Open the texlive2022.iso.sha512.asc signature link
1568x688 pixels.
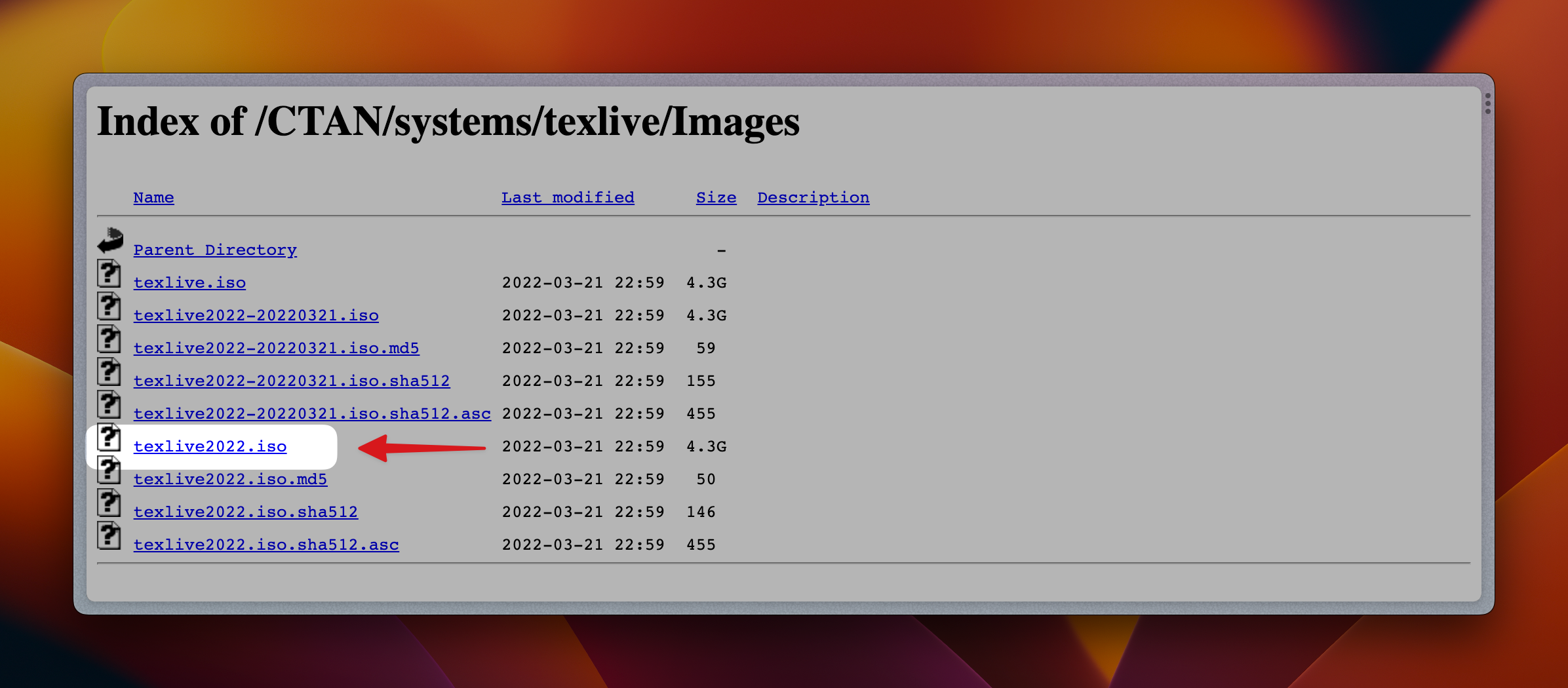point(266,545)
